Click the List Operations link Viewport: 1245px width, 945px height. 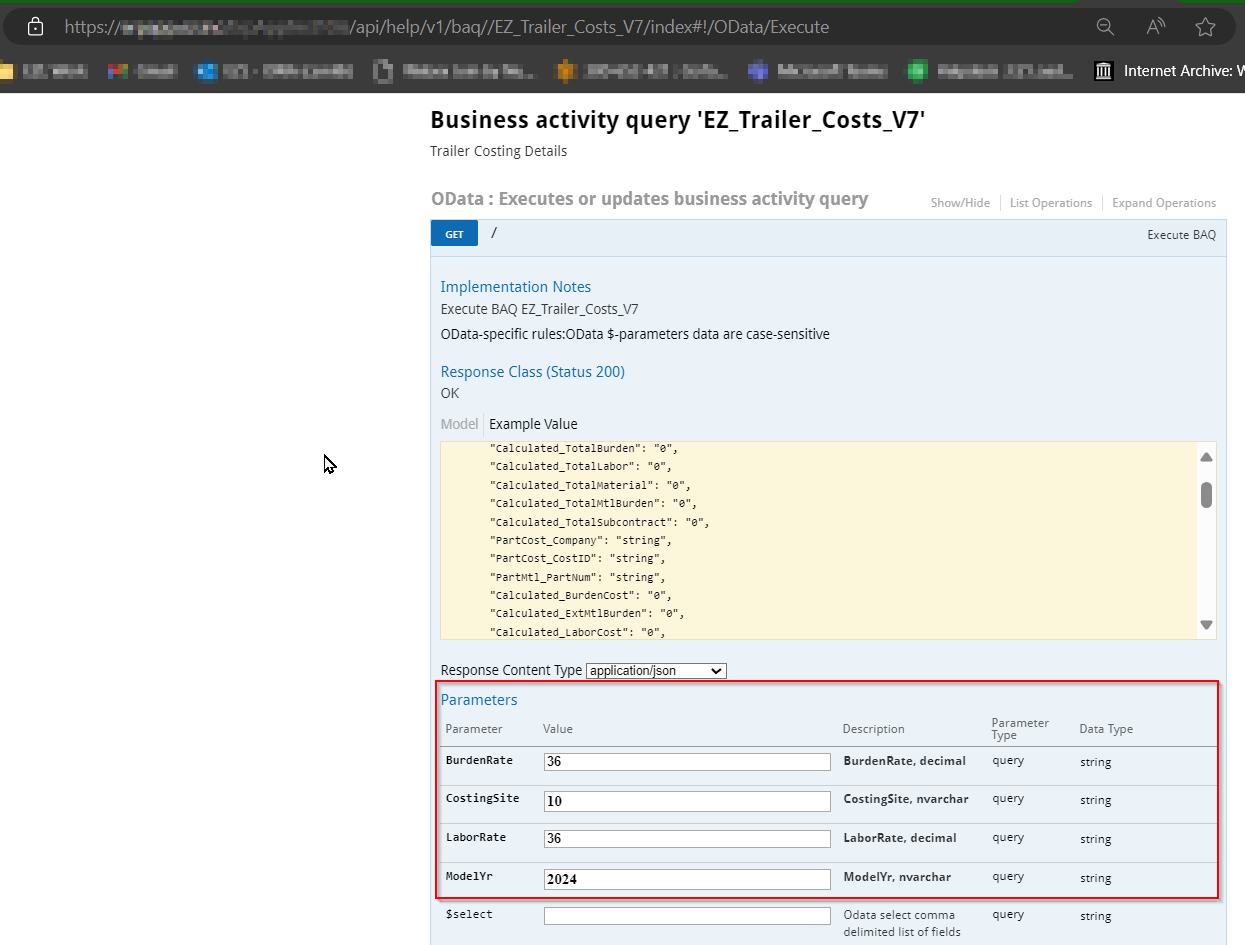(x=1051, y=203)
